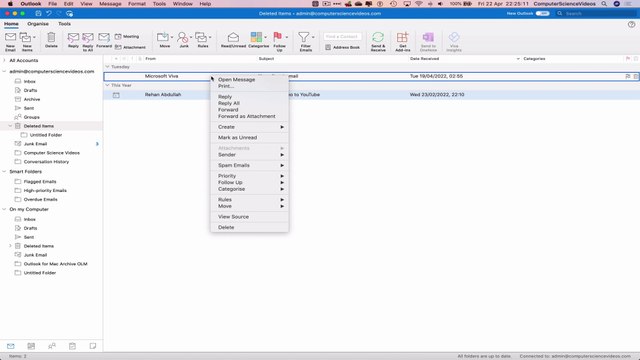This screenshot has height=360, width=640.
Task: Sort by the Categories column header
Action: [534, 59]
